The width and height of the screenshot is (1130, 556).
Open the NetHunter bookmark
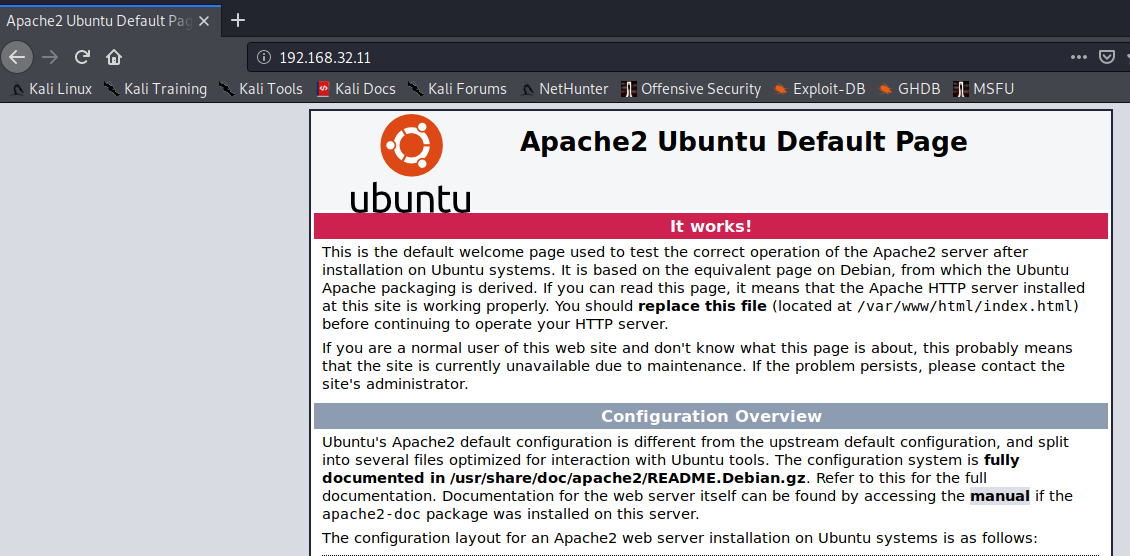click(564, 89)
